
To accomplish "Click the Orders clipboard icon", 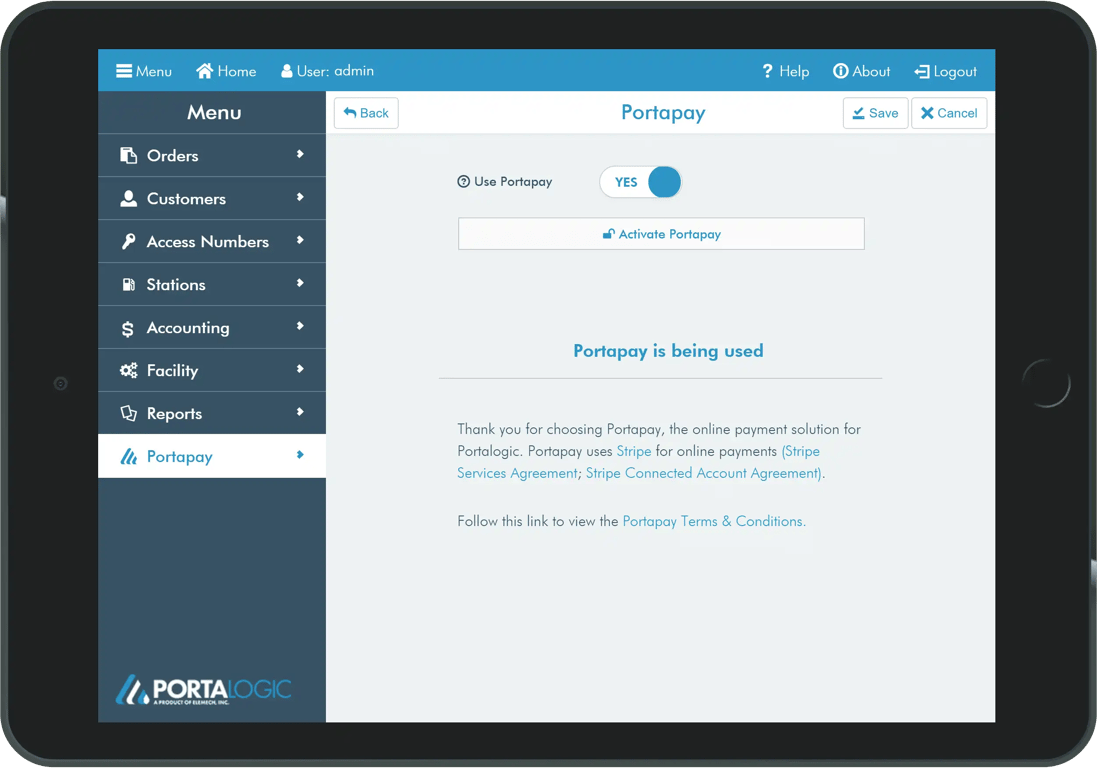I will (128, 155).
